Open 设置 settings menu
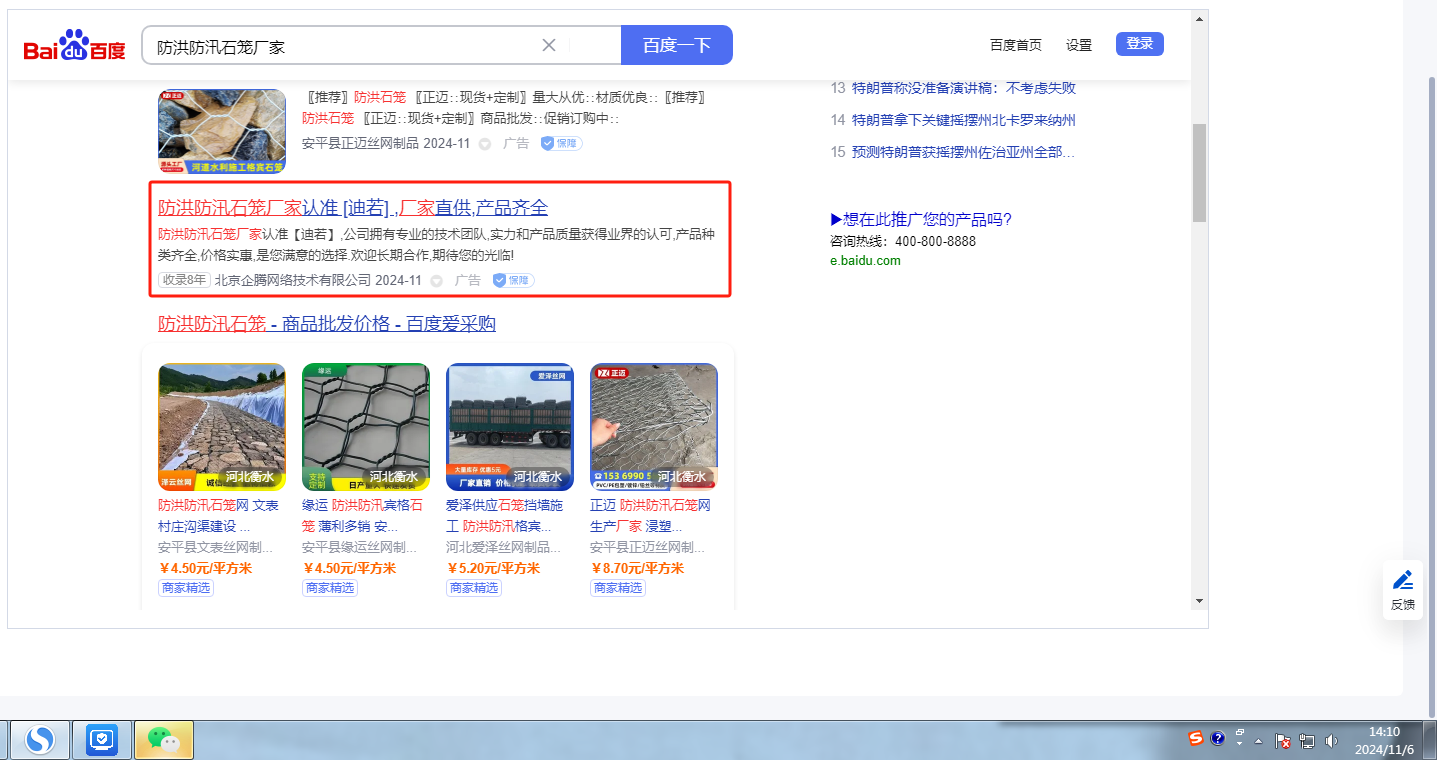 pos(1079,45)
